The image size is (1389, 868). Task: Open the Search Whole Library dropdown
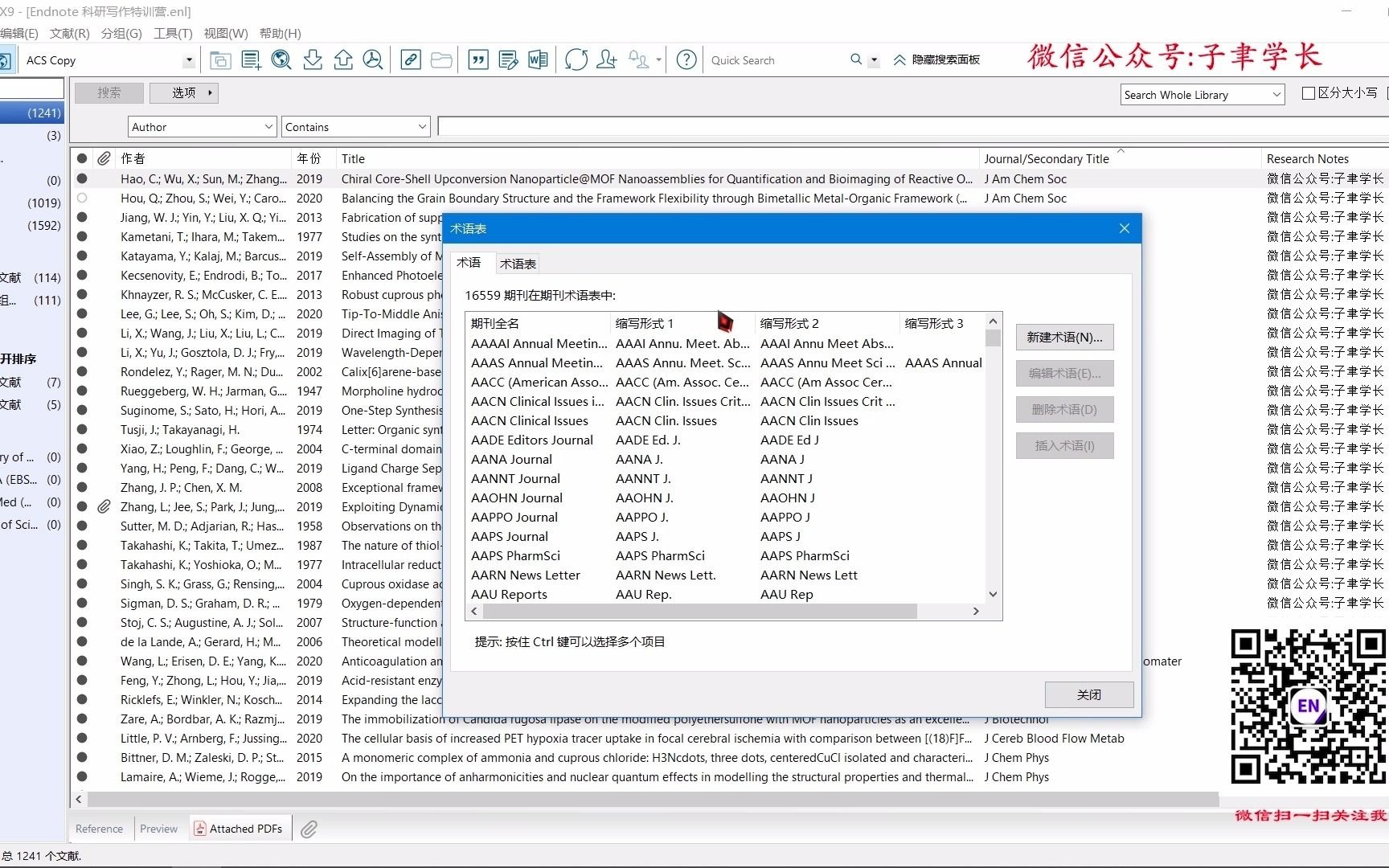1276,95
